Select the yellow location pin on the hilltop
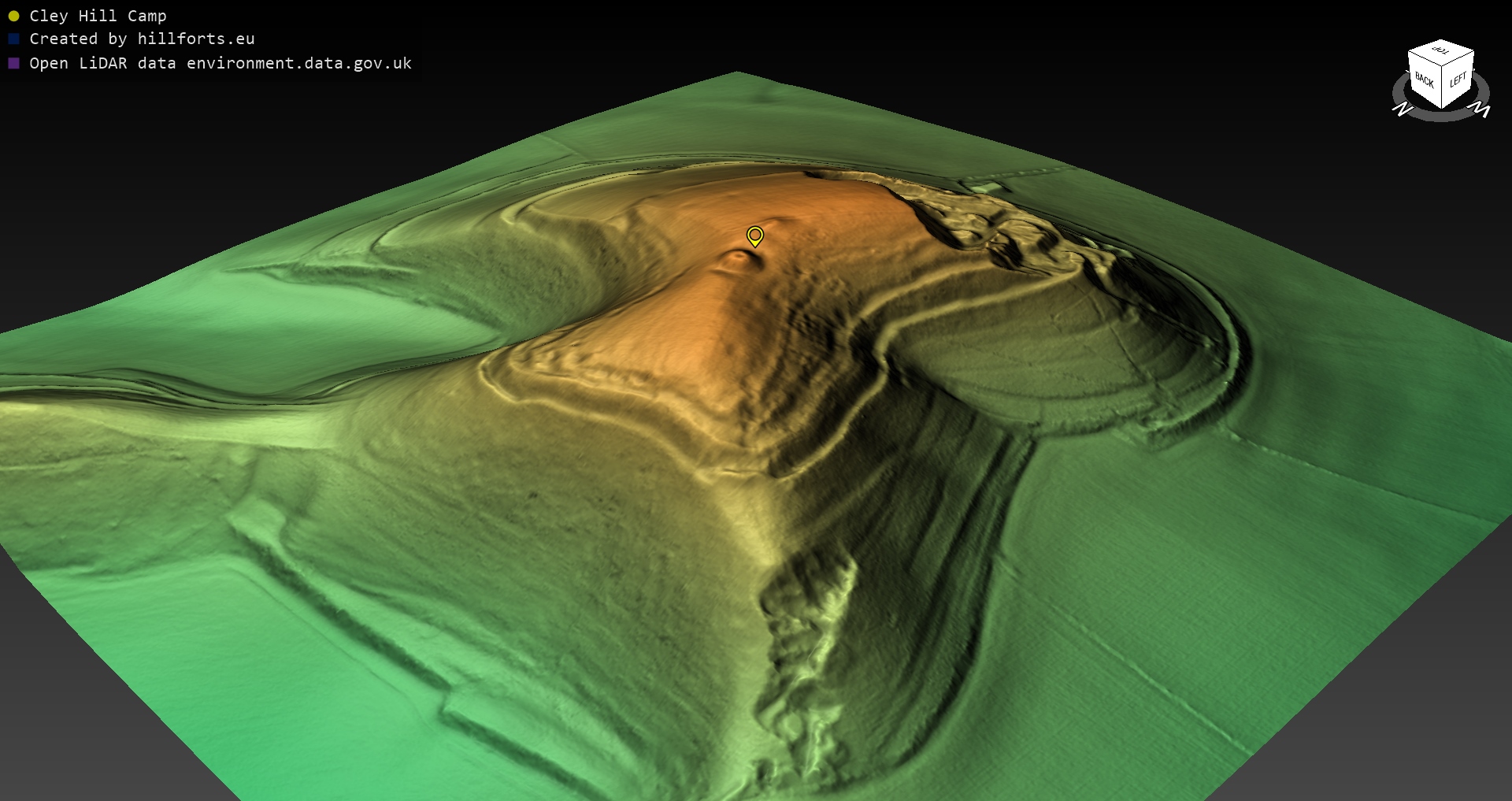The width and height of the screenshot is (1512, 801). pos(754,235)
